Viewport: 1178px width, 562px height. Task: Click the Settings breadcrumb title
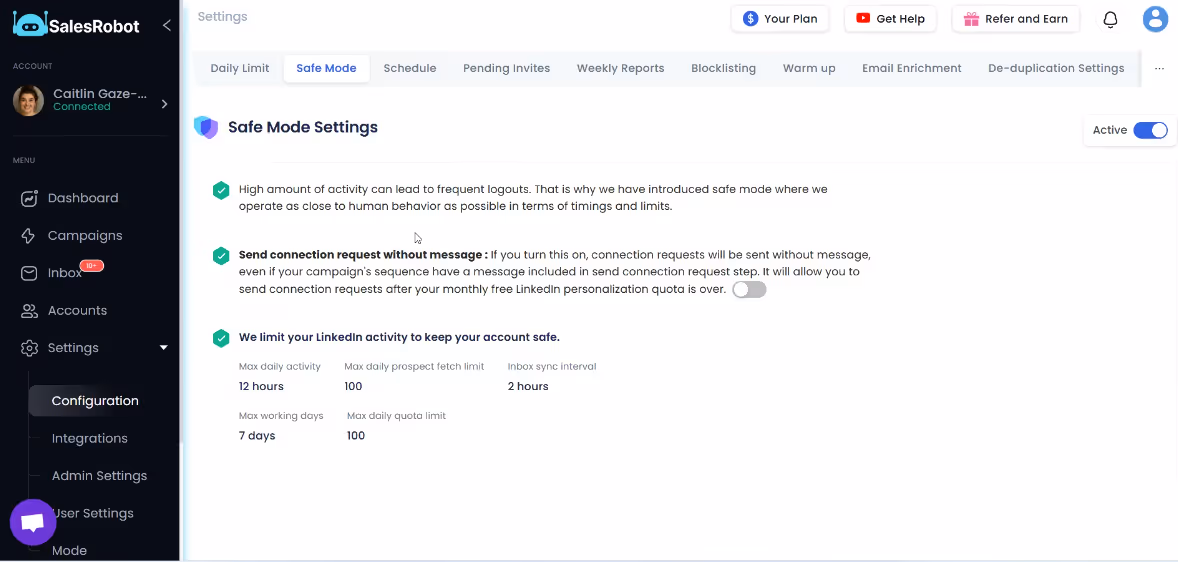pyautogui.click(x=222, y=17)
